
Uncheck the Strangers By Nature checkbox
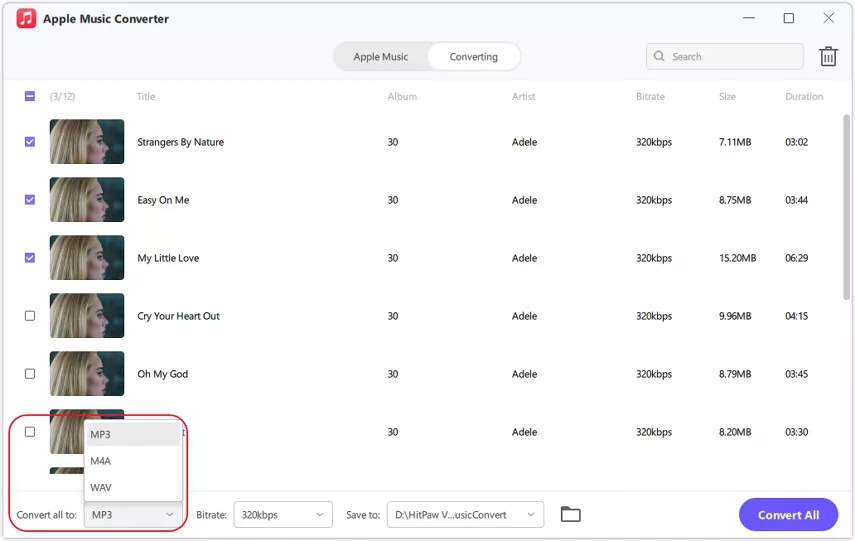30,142
